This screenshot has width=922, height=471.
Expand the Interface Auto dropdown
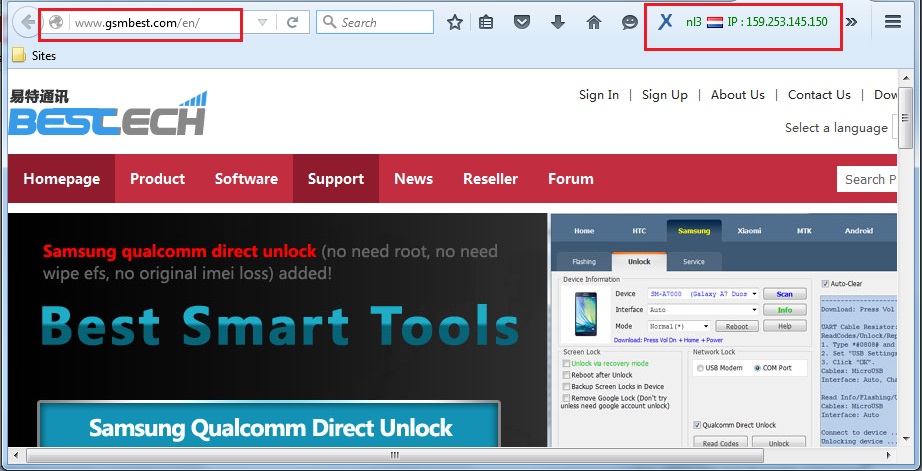pos(754,309)
